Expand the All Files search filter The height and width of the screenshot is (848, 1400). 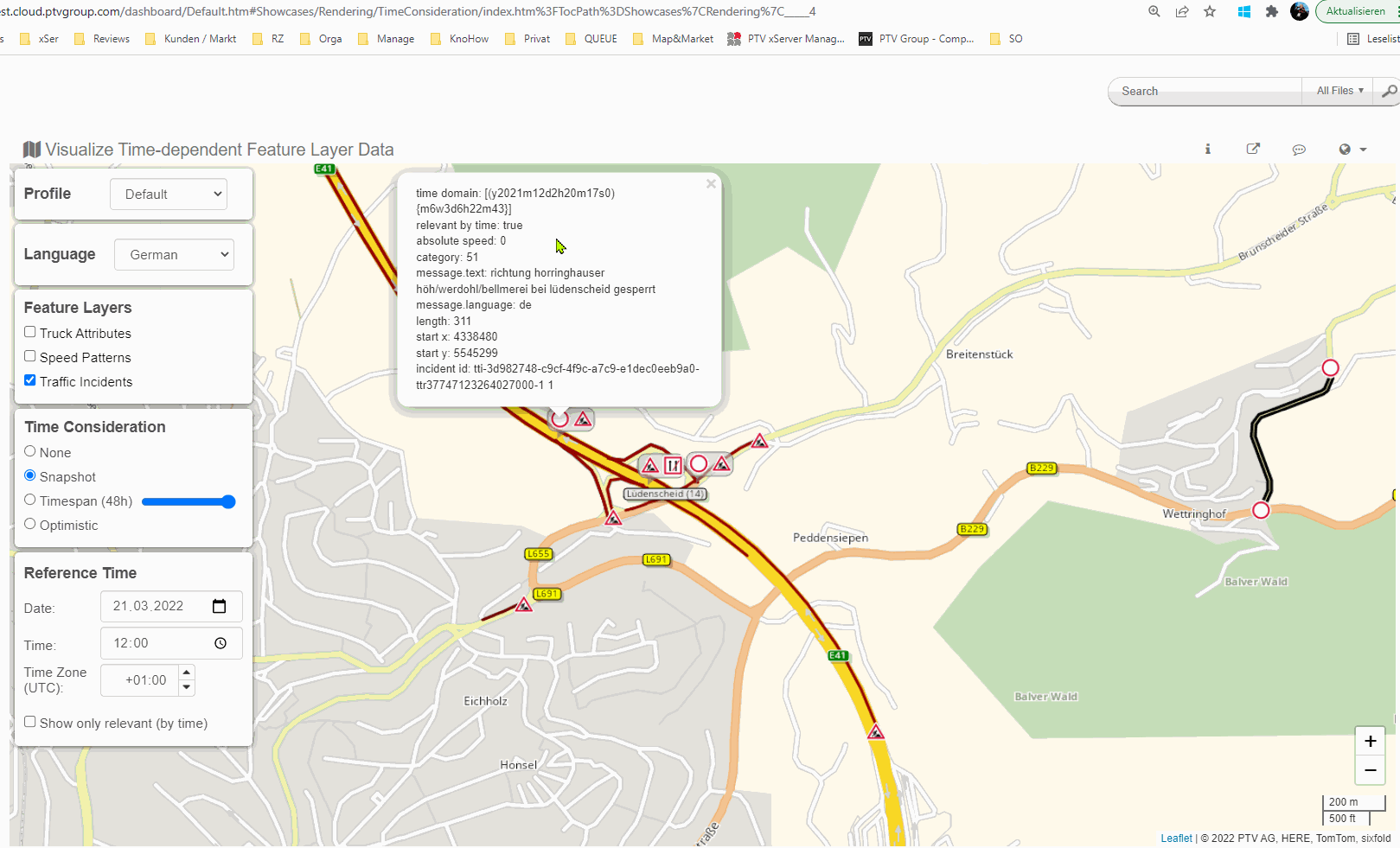pos(1339,91)
